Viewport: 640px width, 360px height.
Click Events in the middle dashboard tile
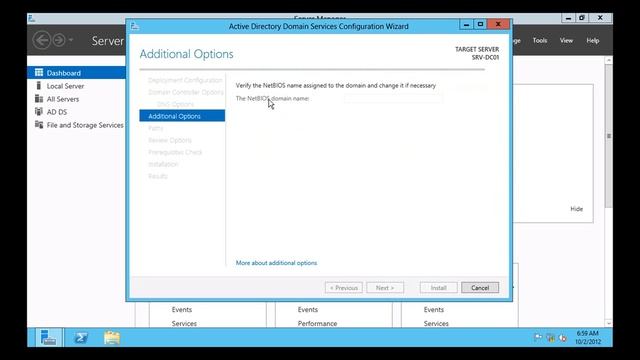(x=307, y=309)
